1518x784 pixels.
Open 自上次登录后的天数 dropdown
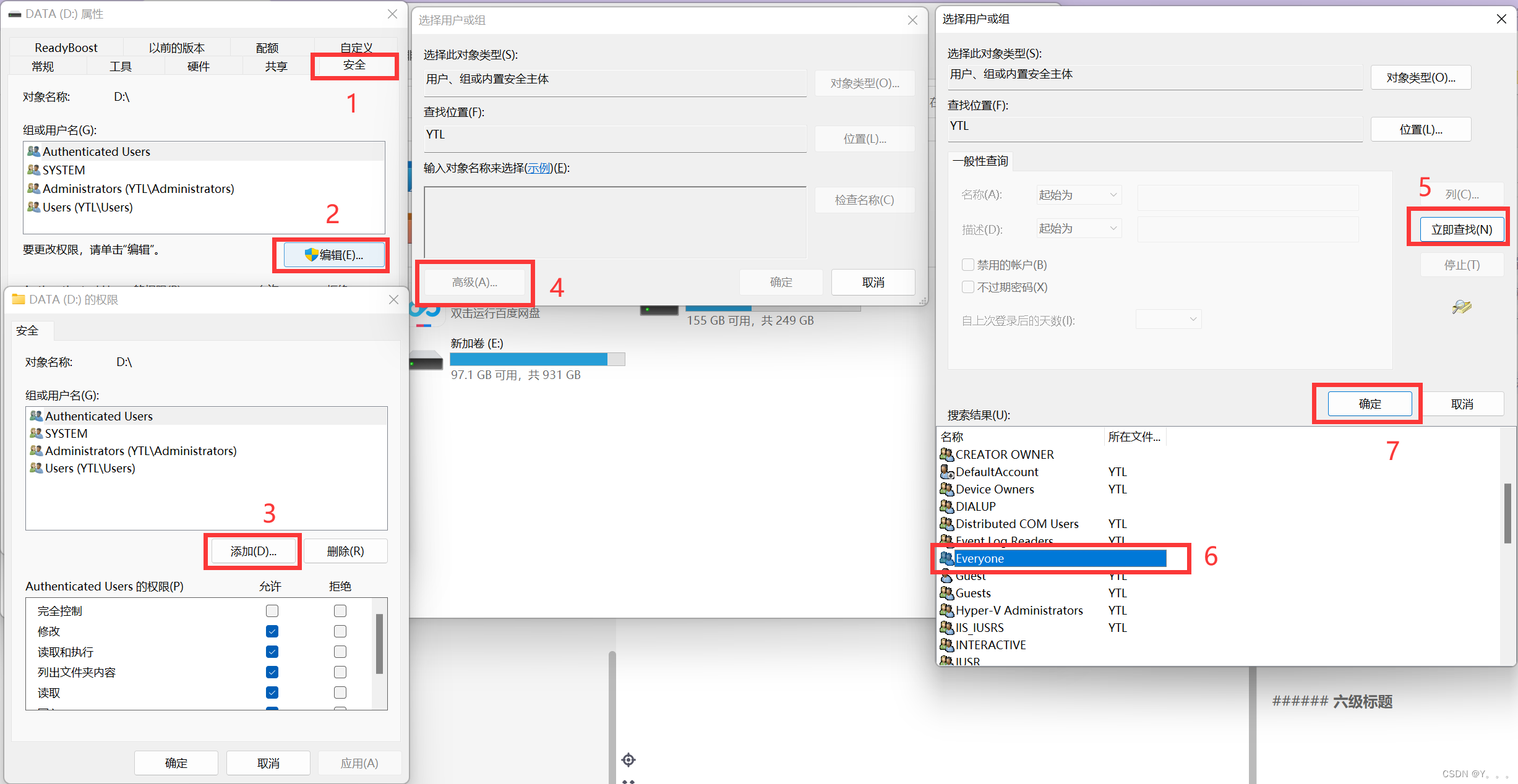(x=1169, y=319)
